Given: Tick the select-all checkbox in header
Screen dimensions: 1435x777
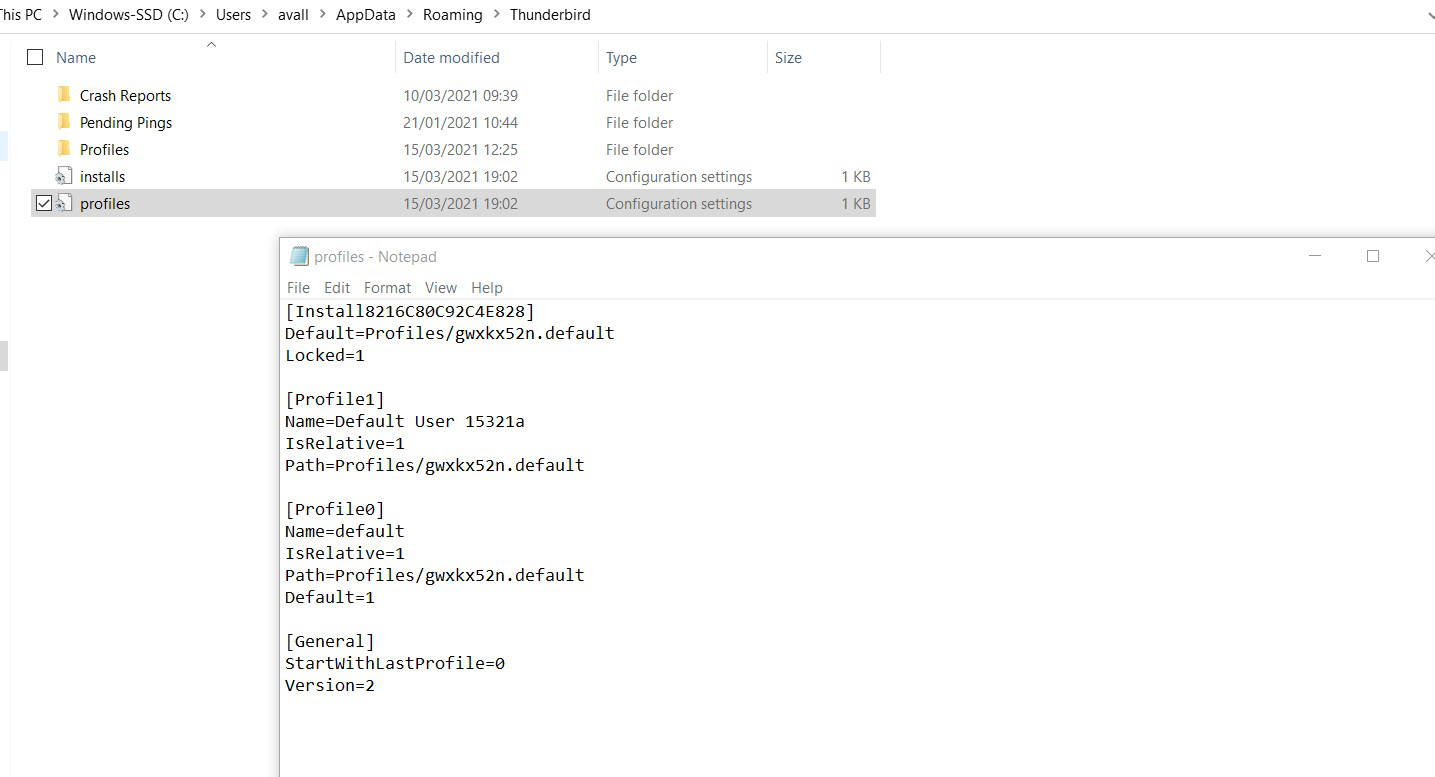Looking at the screenshot, I should [35, 57].
